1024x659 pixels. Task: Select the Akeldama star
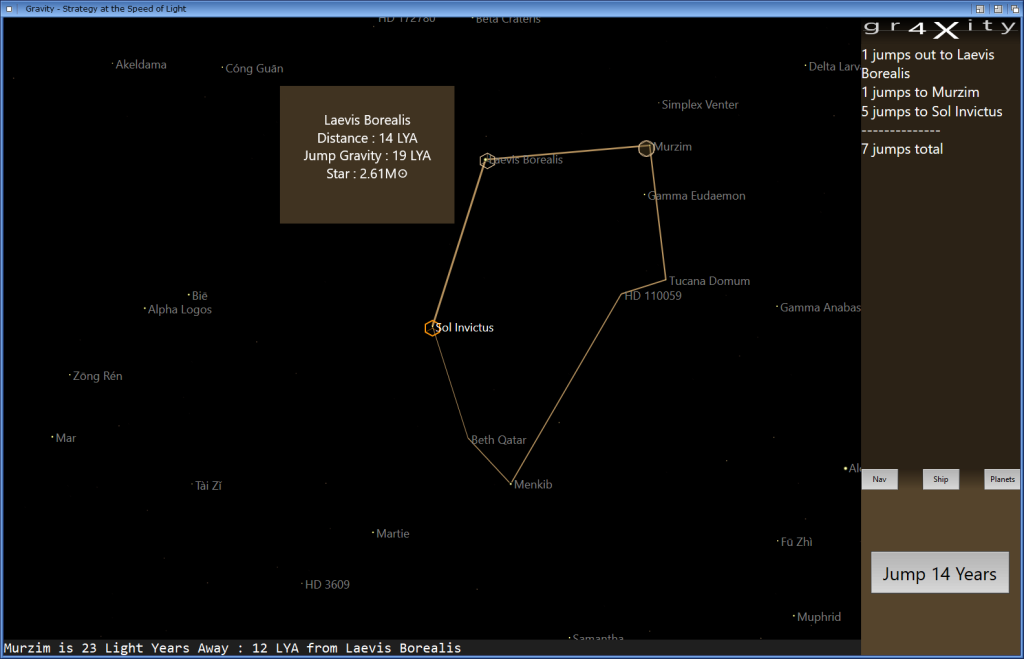coord(113,64)
